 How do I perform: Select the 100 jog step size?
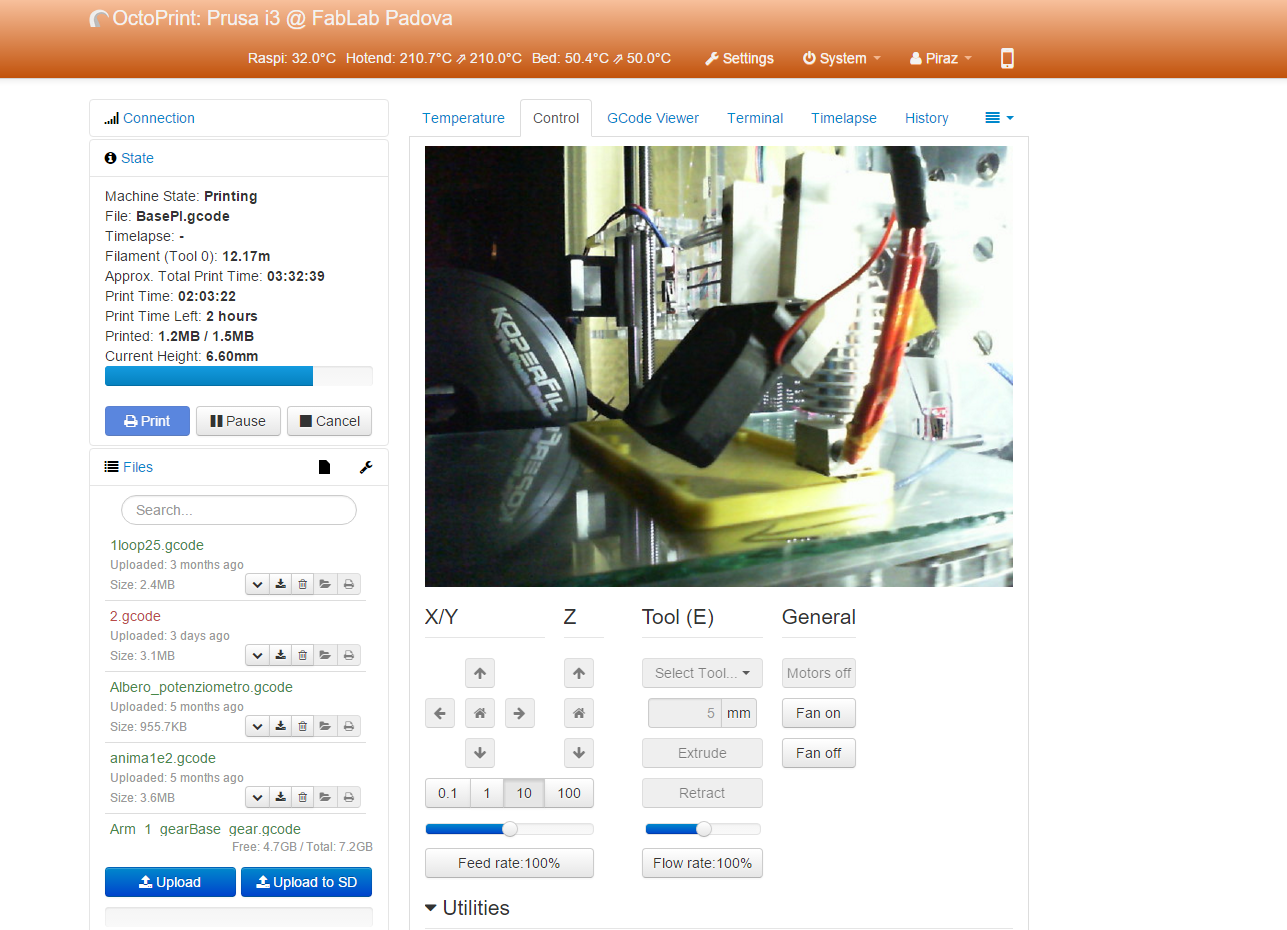click(569, 793)
